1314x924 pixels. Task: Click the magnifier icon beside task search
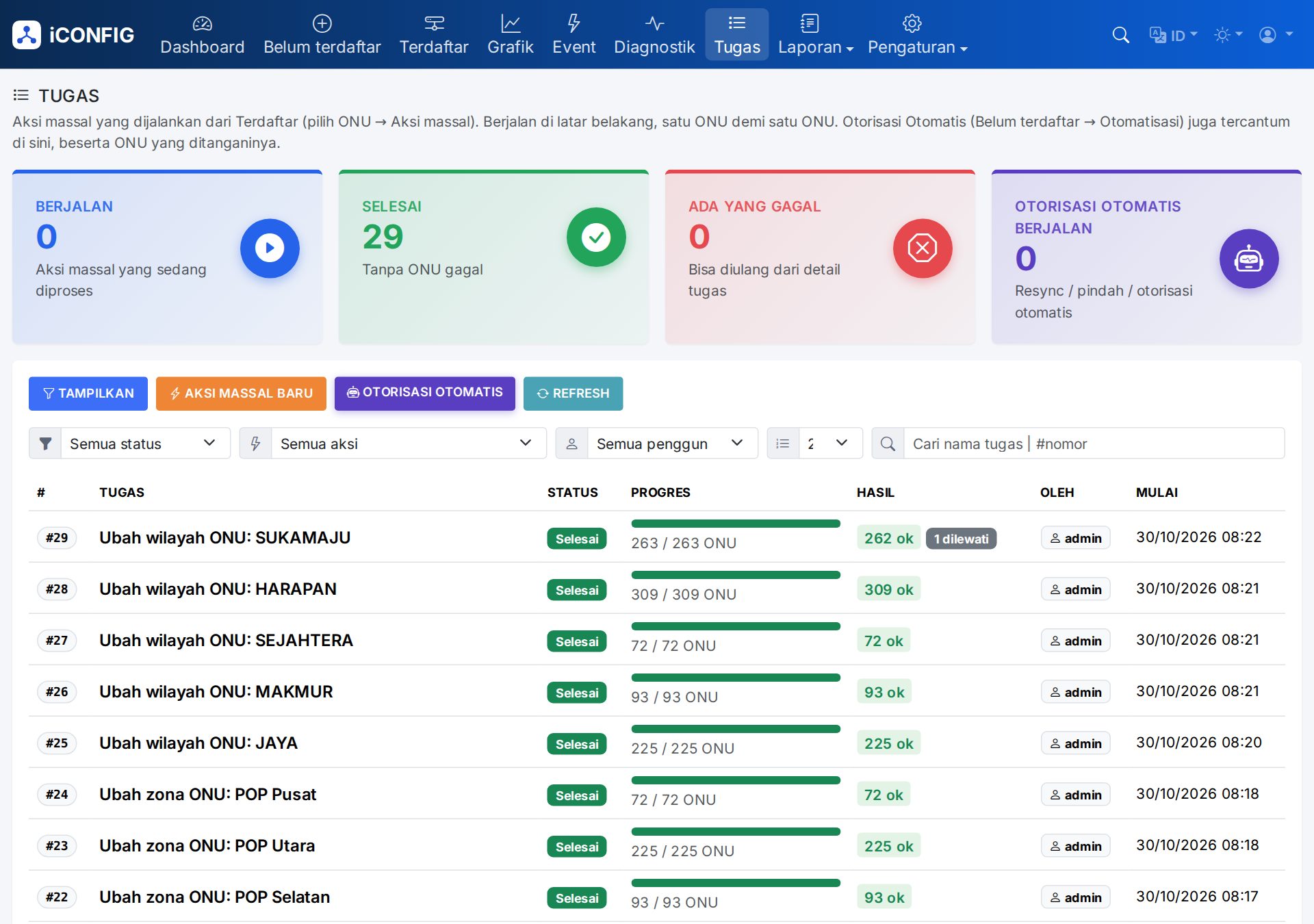click(x=888, y=444)
